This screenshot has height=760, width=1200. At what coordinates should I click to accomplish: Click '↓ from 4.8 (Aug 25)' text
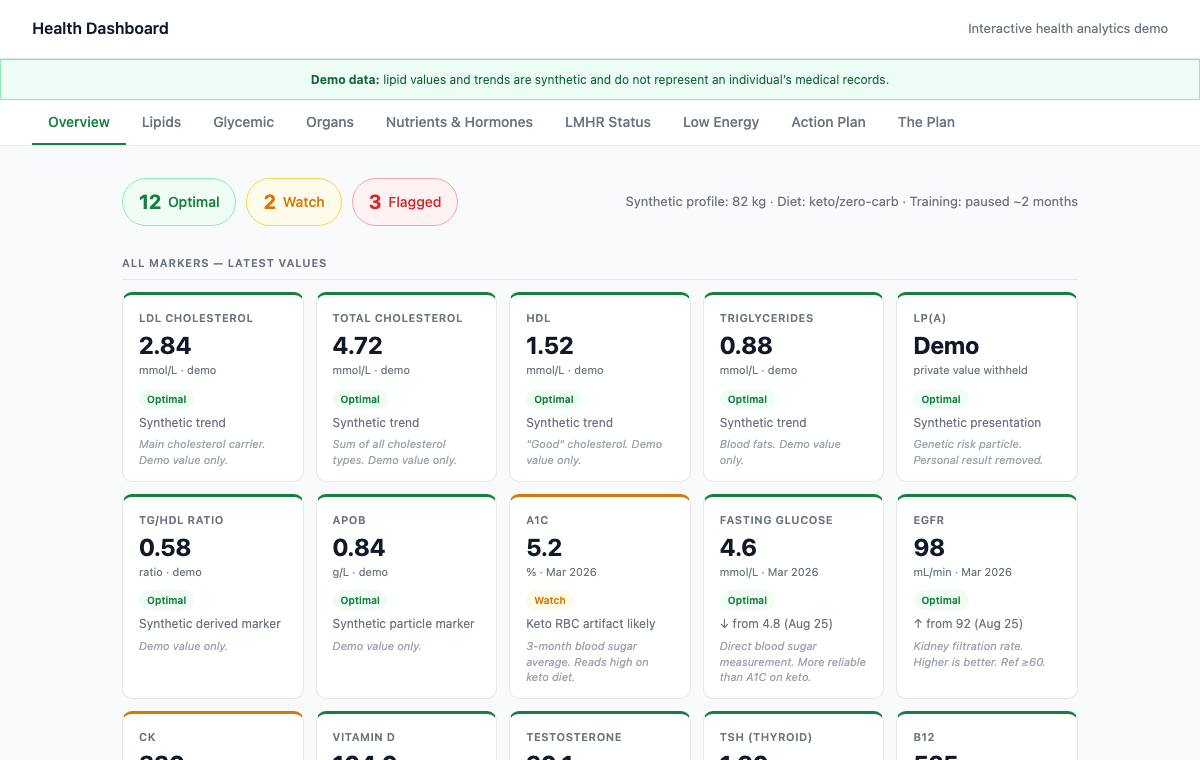coord(776,624)
